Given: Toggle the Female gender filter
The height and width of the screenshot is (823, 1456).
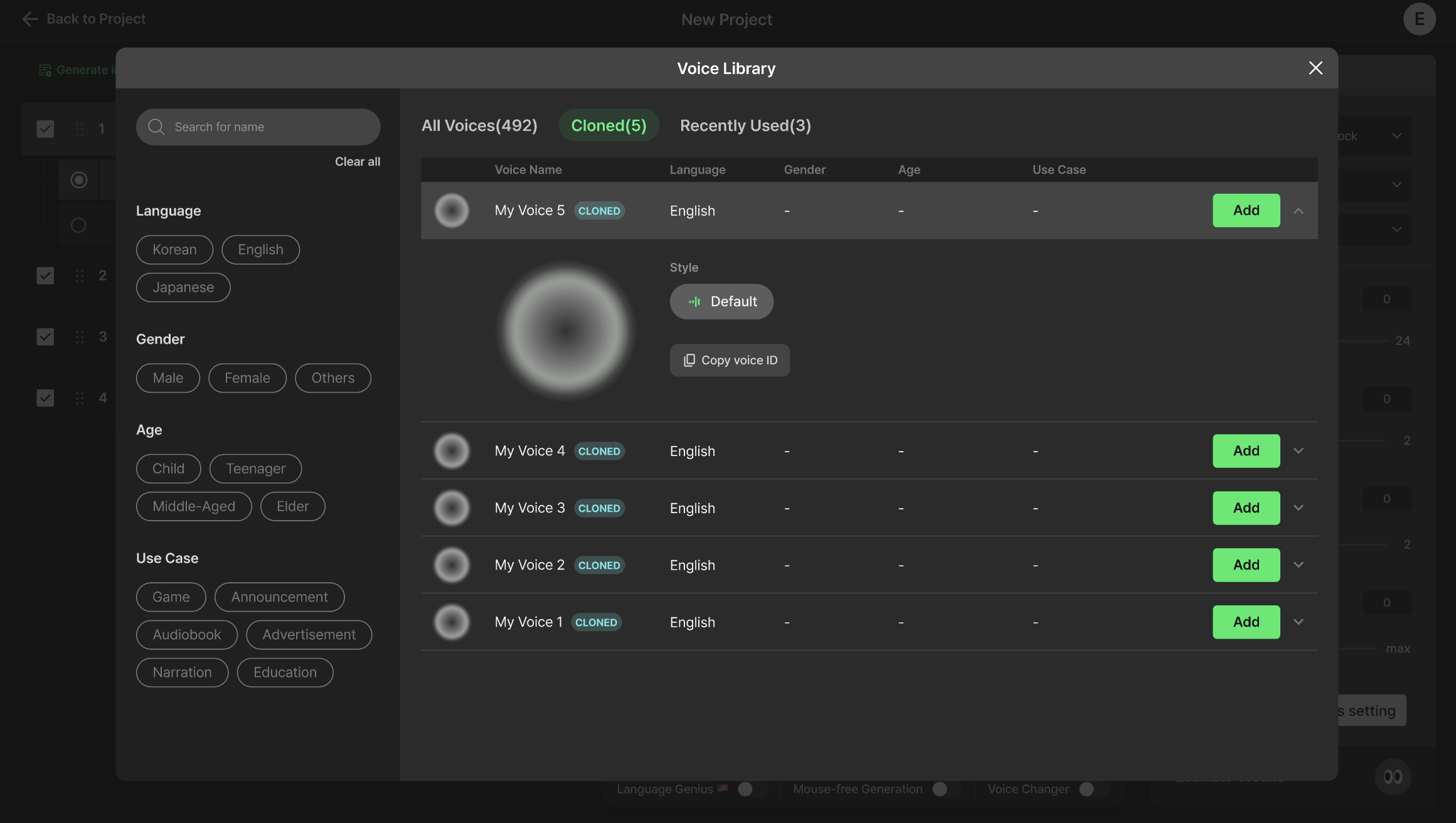Looking at the screenshot, I should point(247,378).
